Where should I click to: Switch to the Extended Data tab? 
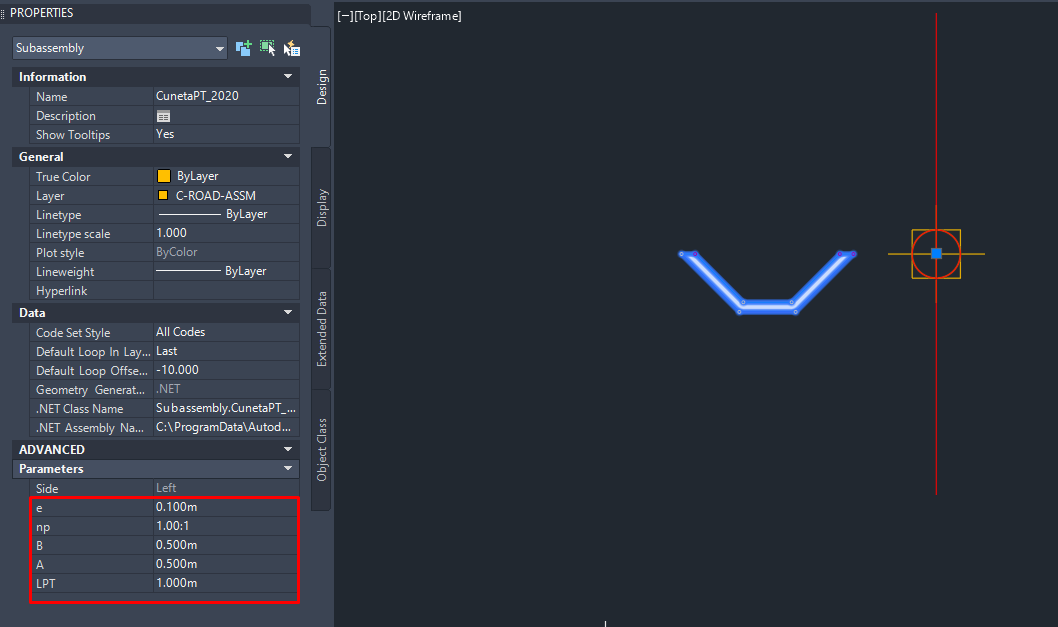click(321, 329)
